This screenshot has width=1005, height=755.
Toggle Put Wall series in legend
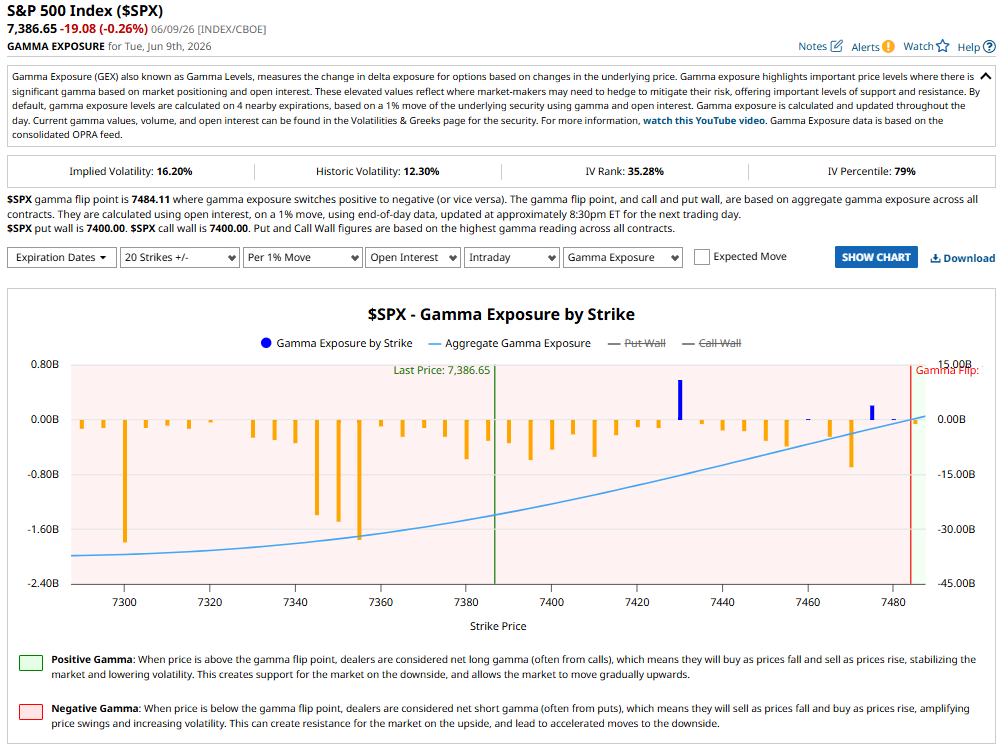636,344
